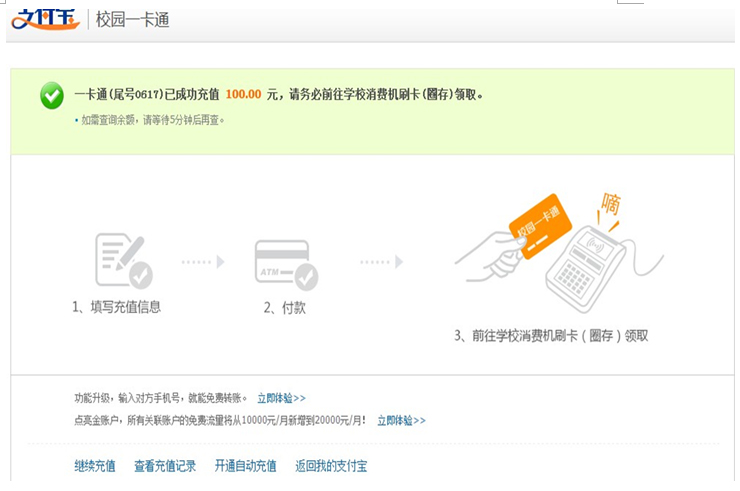This screenshot has width=740, height=491.
Task: Click 开通自动充值 to enable auto recharge
Action: pyautogui.click(x=245, y=466)
